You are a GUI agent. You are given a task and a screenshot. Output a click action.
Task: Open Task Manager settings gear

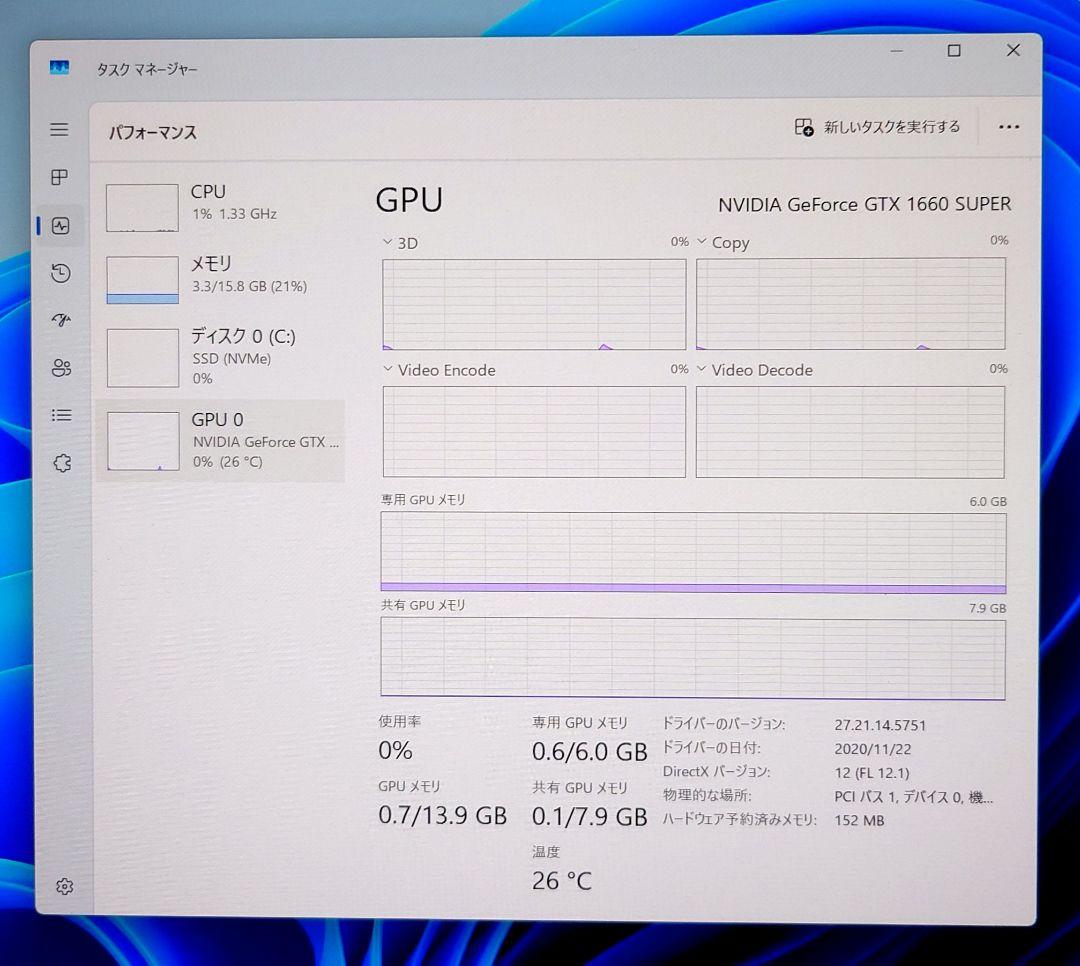click(64, 886)
